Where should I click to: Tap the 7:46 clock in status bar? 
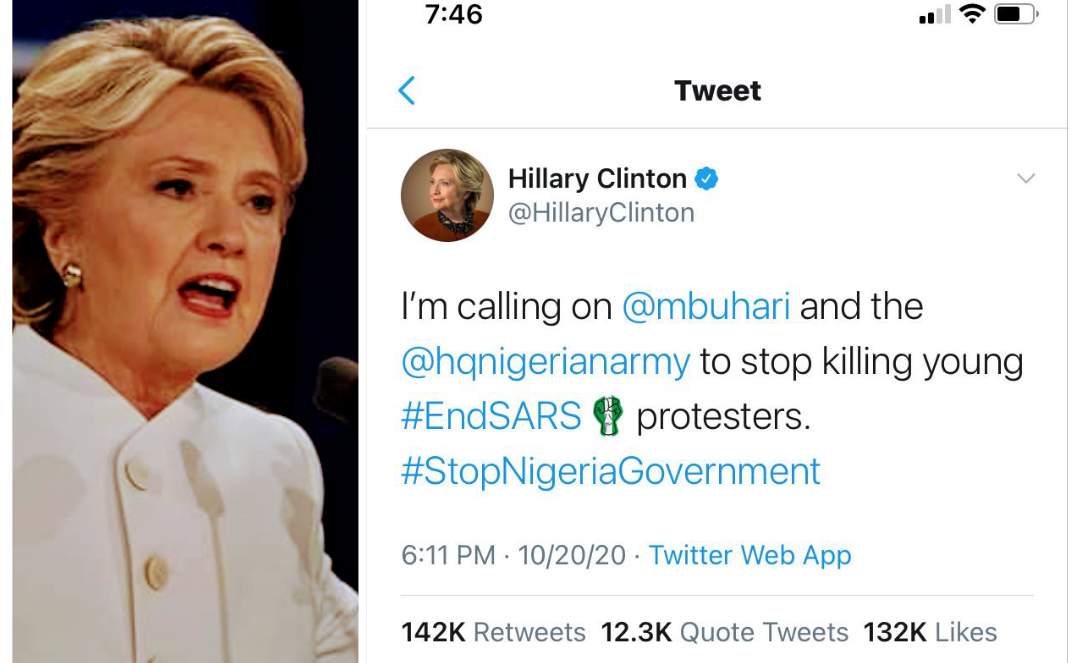tap(454, 14)
